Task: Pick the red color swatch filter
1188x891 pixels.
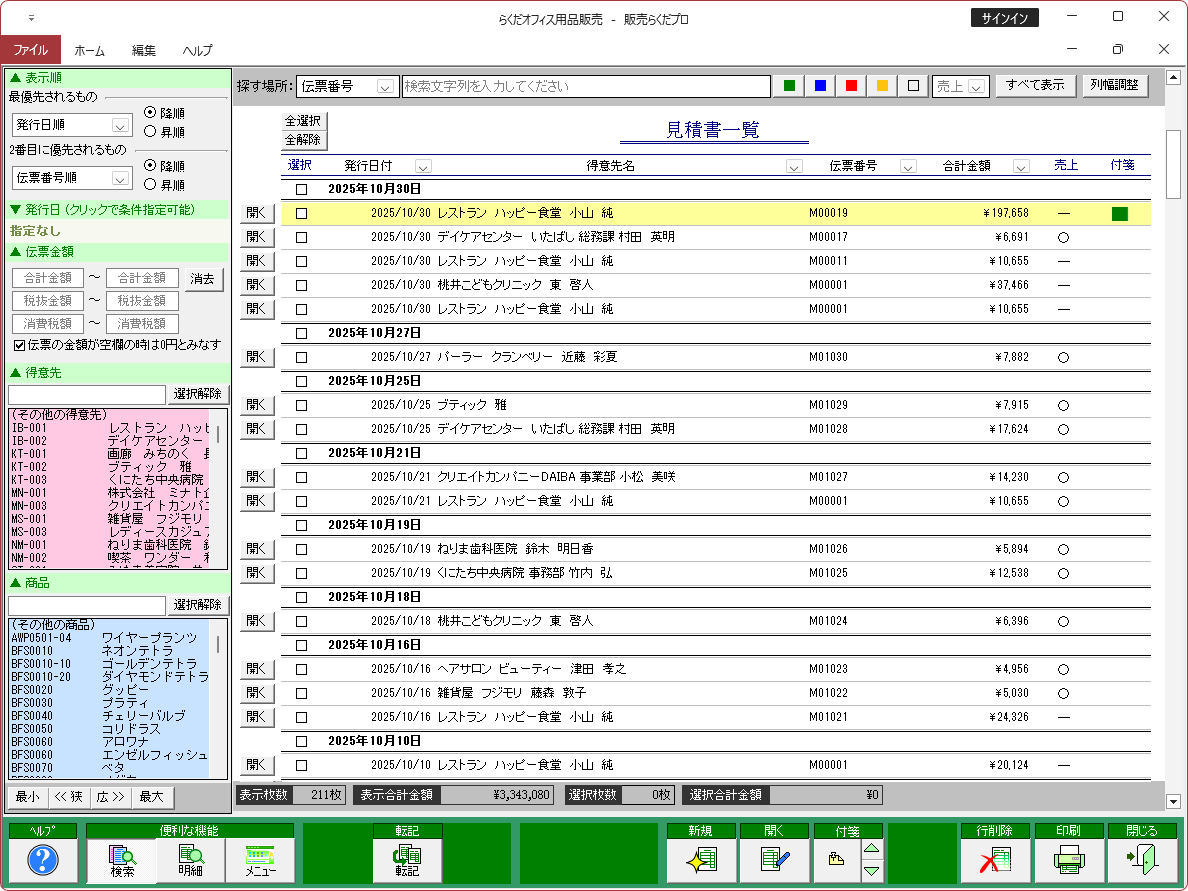Action: [x=851, y=87]
